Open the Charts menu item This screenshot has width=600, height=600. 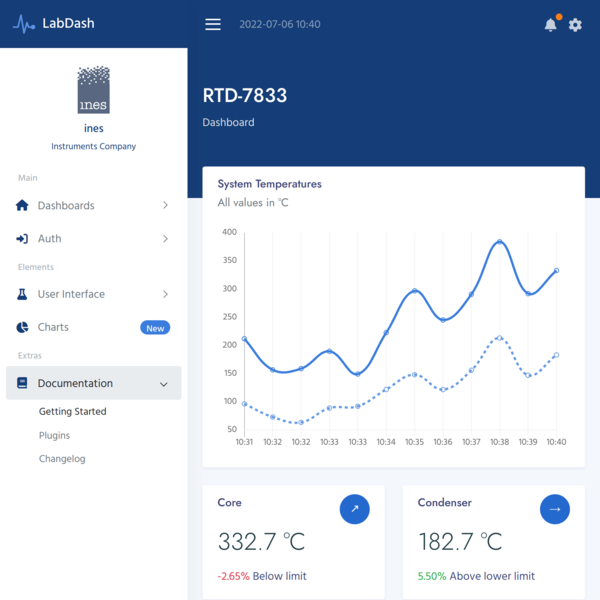(x=94, y=327)
